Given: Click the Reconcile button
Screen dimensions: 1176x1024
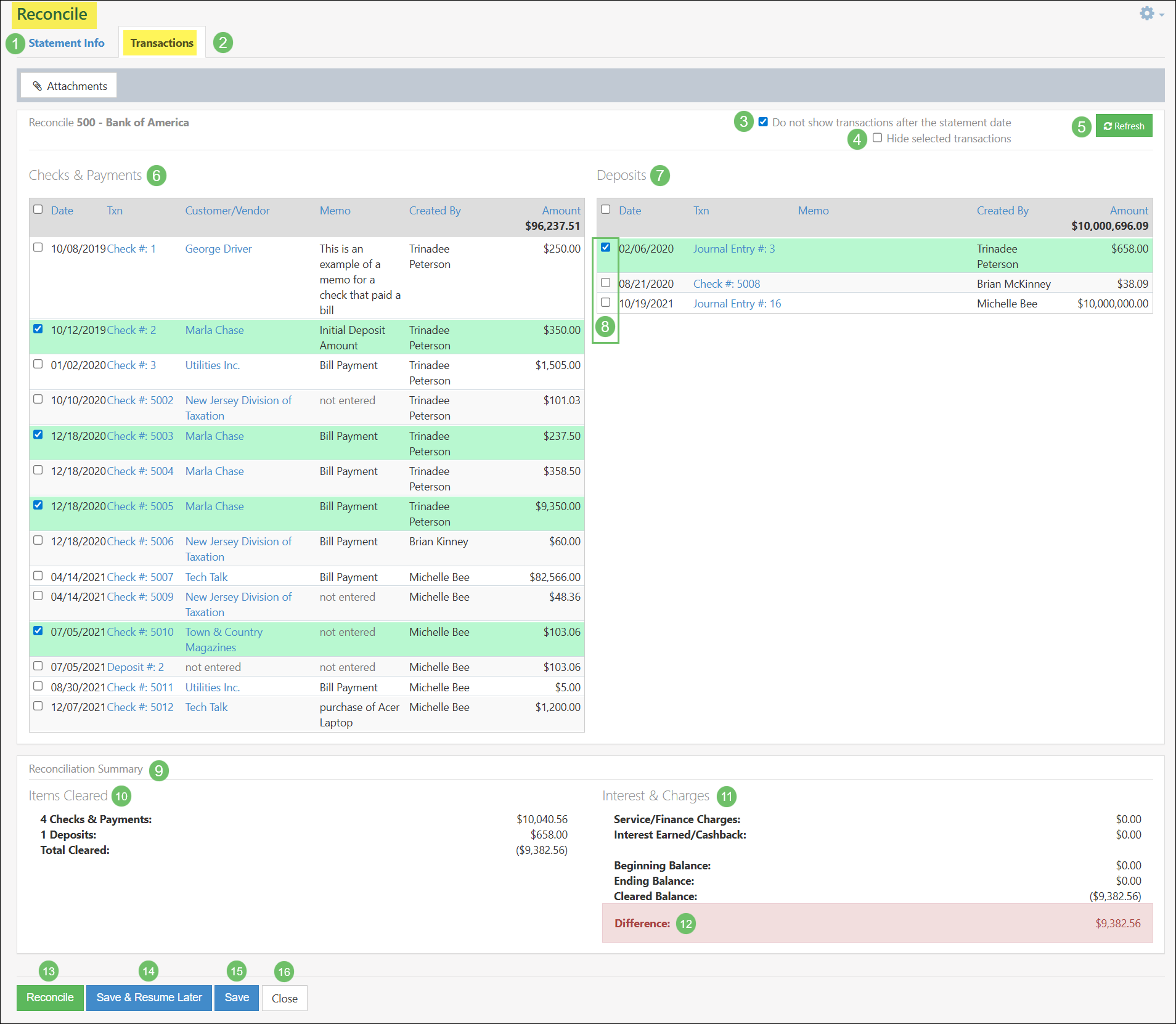Looking at the screenshot, I should pyautogui.click(x=49, y=998).
